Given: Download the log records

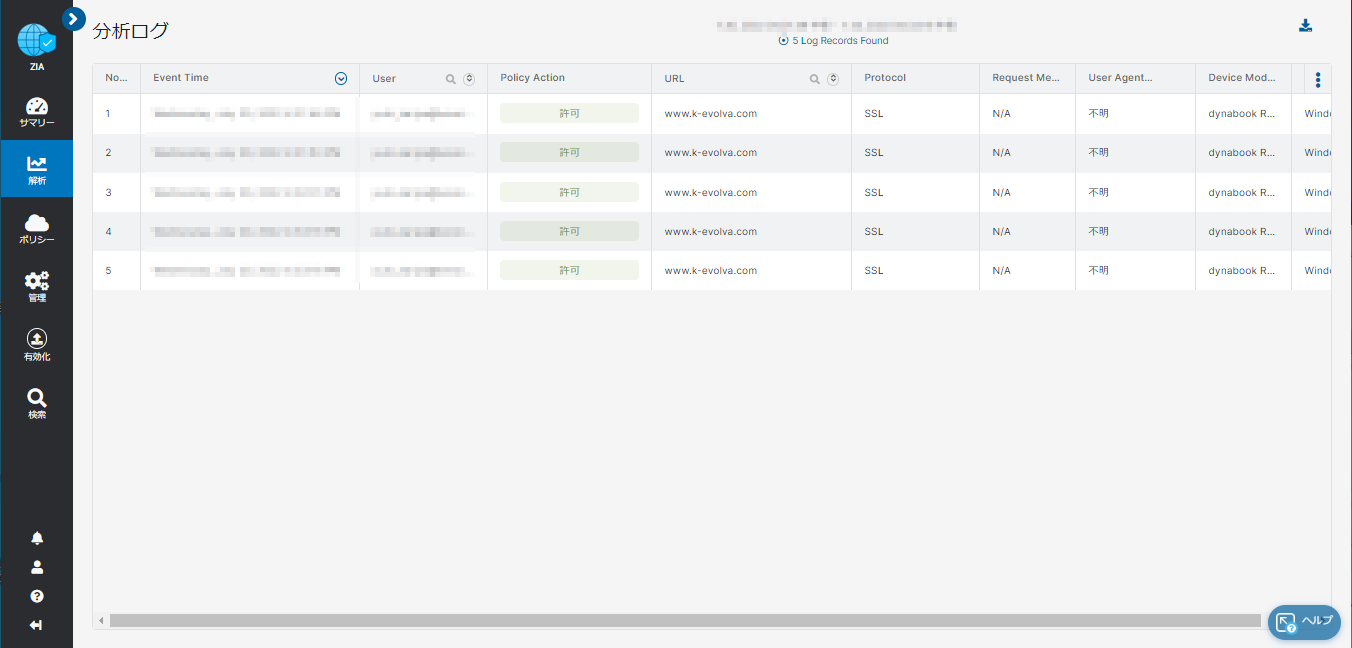Looking at the screenshot, I should (1305, 26).
